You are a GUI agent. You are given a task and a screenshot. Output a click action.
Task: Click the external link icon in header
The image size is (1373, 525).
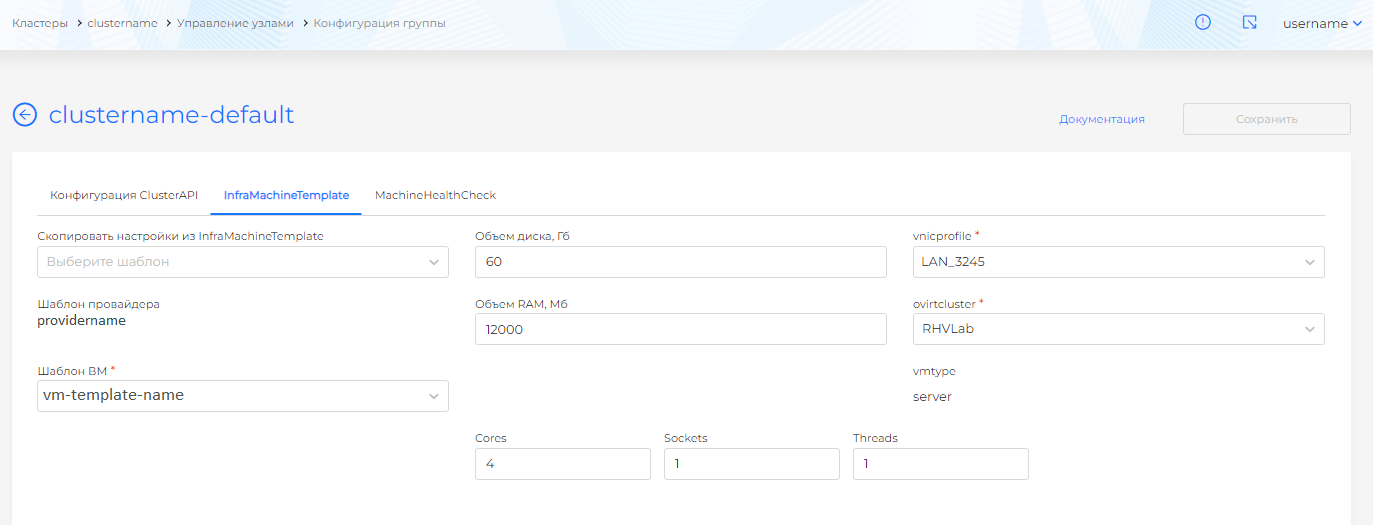(x=1249, y=22)
